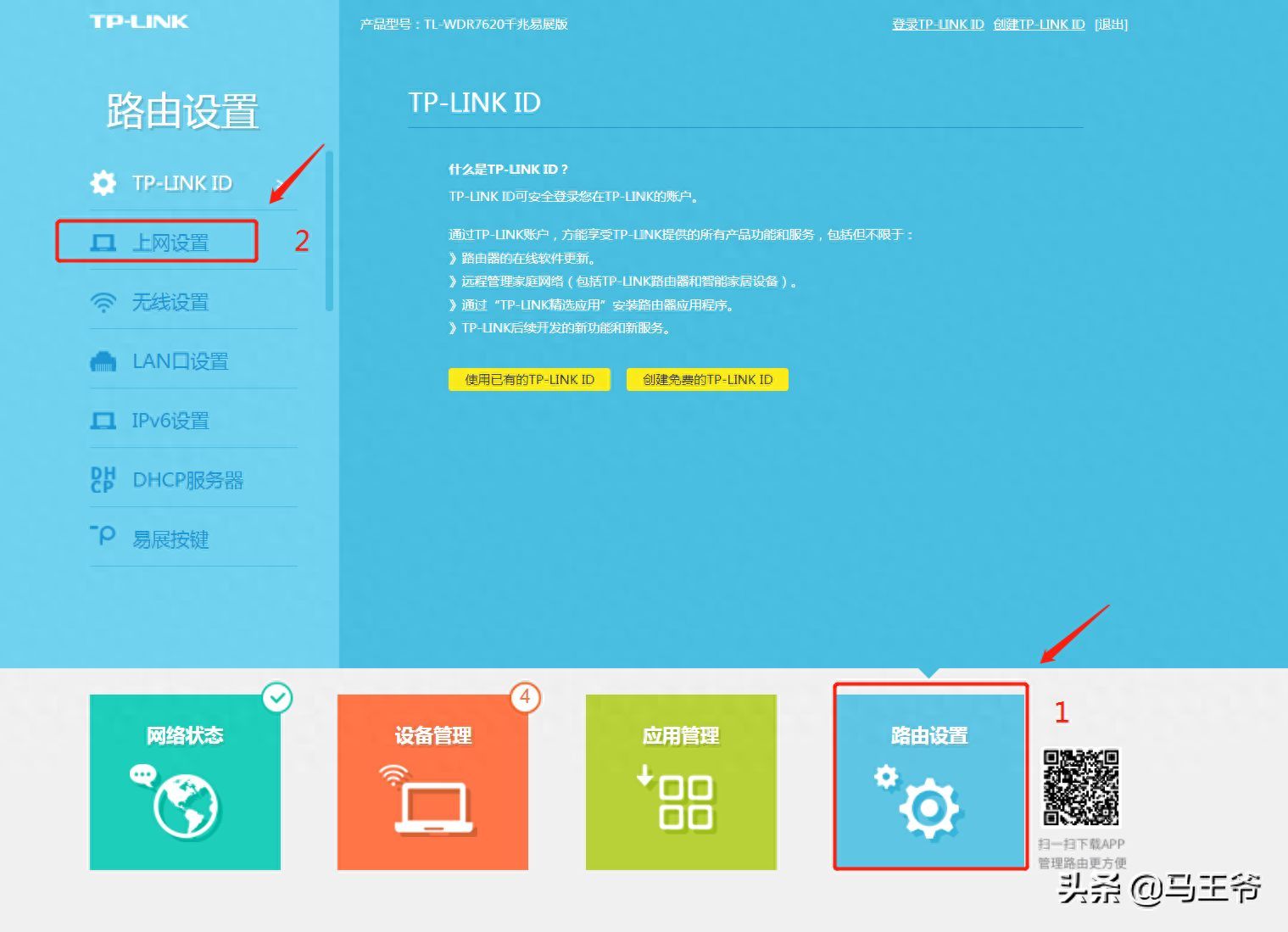Open 上网设置 menu item
Image resolution: width=1288 pixels, height=932 pixels.
[x=193, y=242]
